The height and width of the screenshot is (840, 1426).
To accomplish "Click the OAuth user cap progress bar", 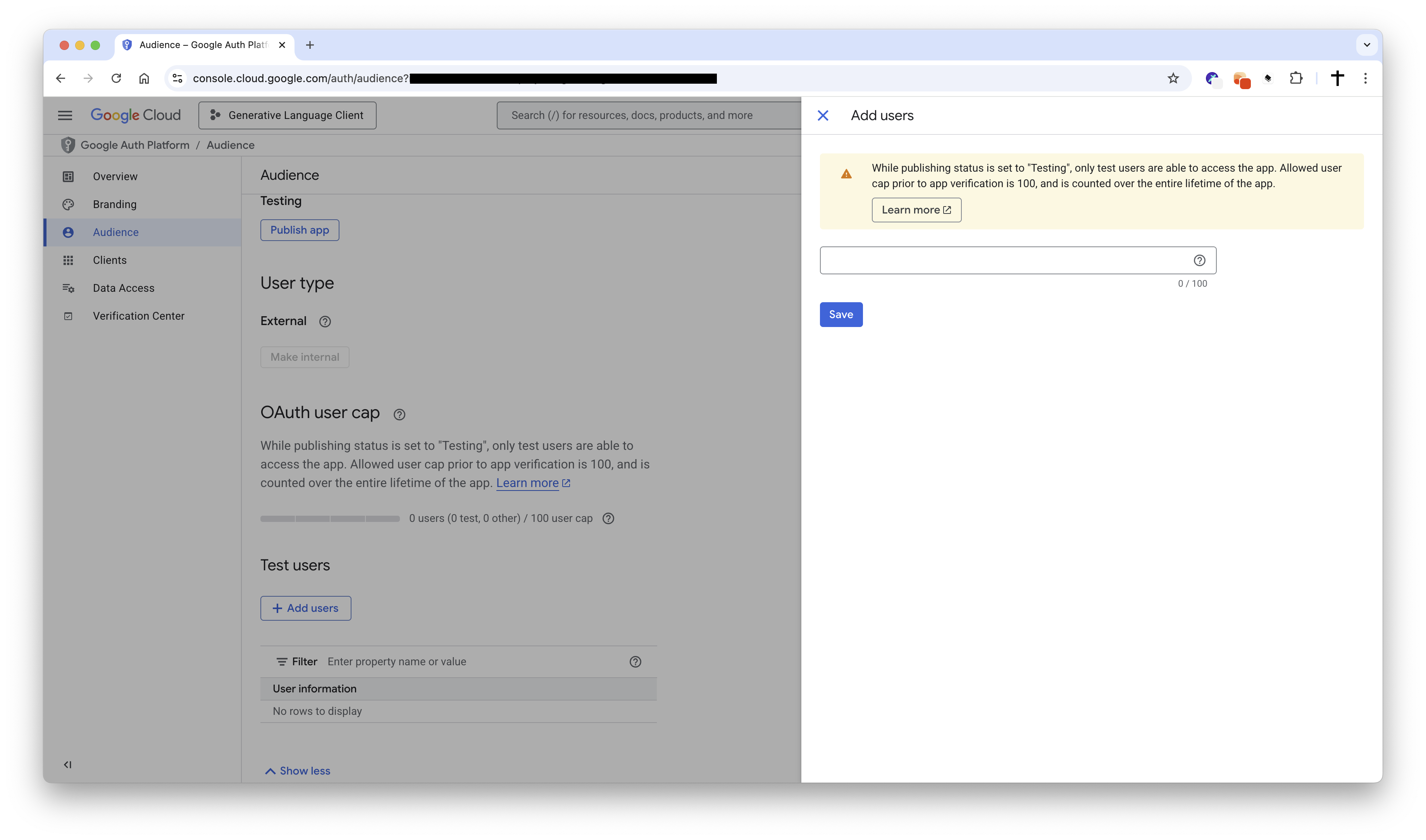I will [x=330, y=518].
